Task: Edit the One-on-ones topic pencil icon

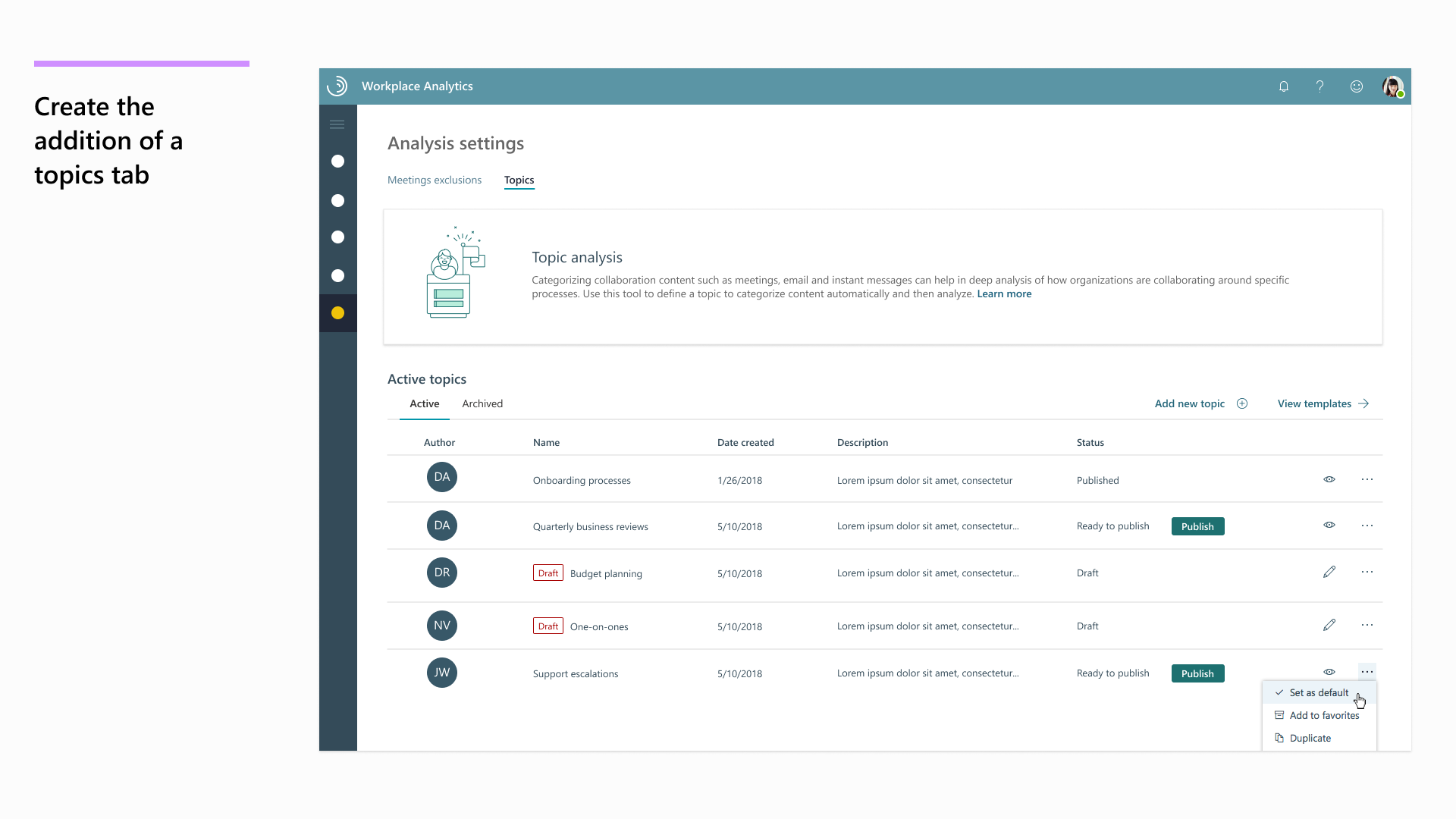Action: point(1329,625)
